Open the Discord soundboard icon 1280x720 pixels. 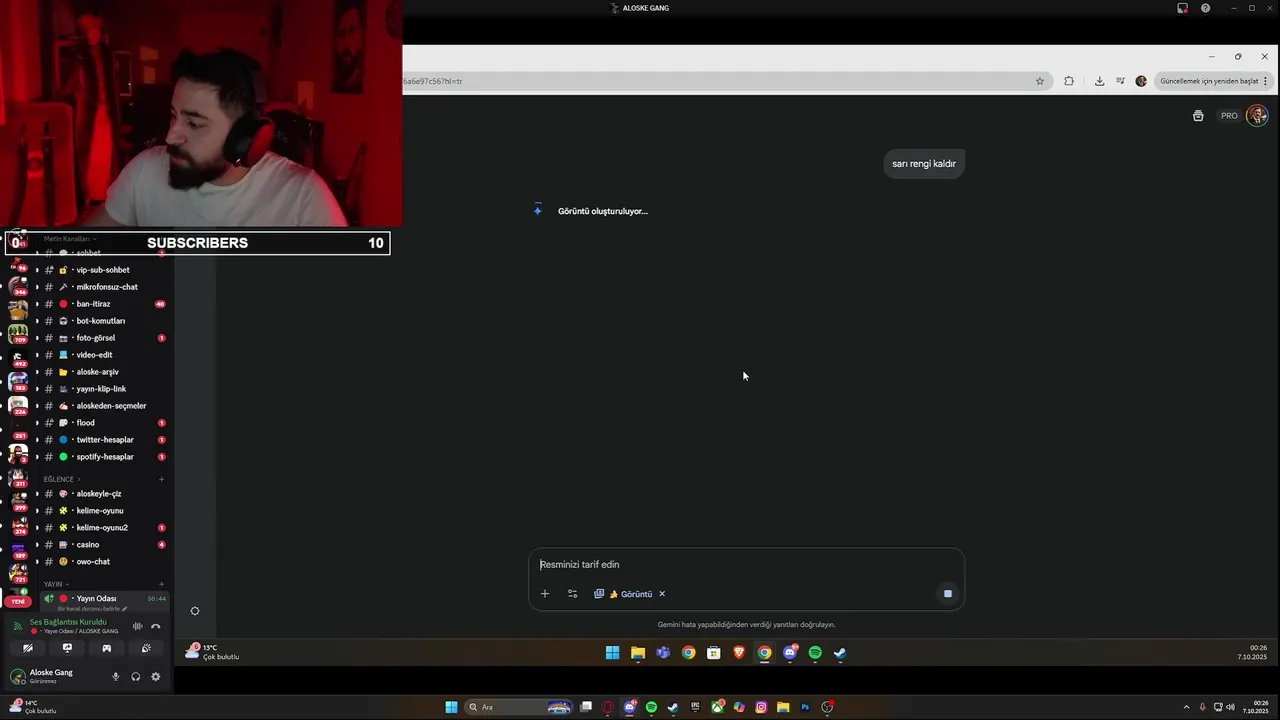coord(146,648)
